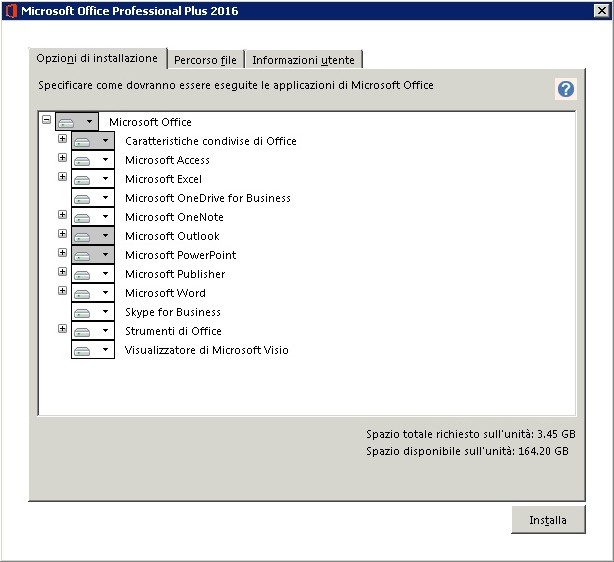Image resolution: width=614 pixels, height=562 pixels.
Task: Select the Microsoft Outlook label
Action: coord(172,236)
